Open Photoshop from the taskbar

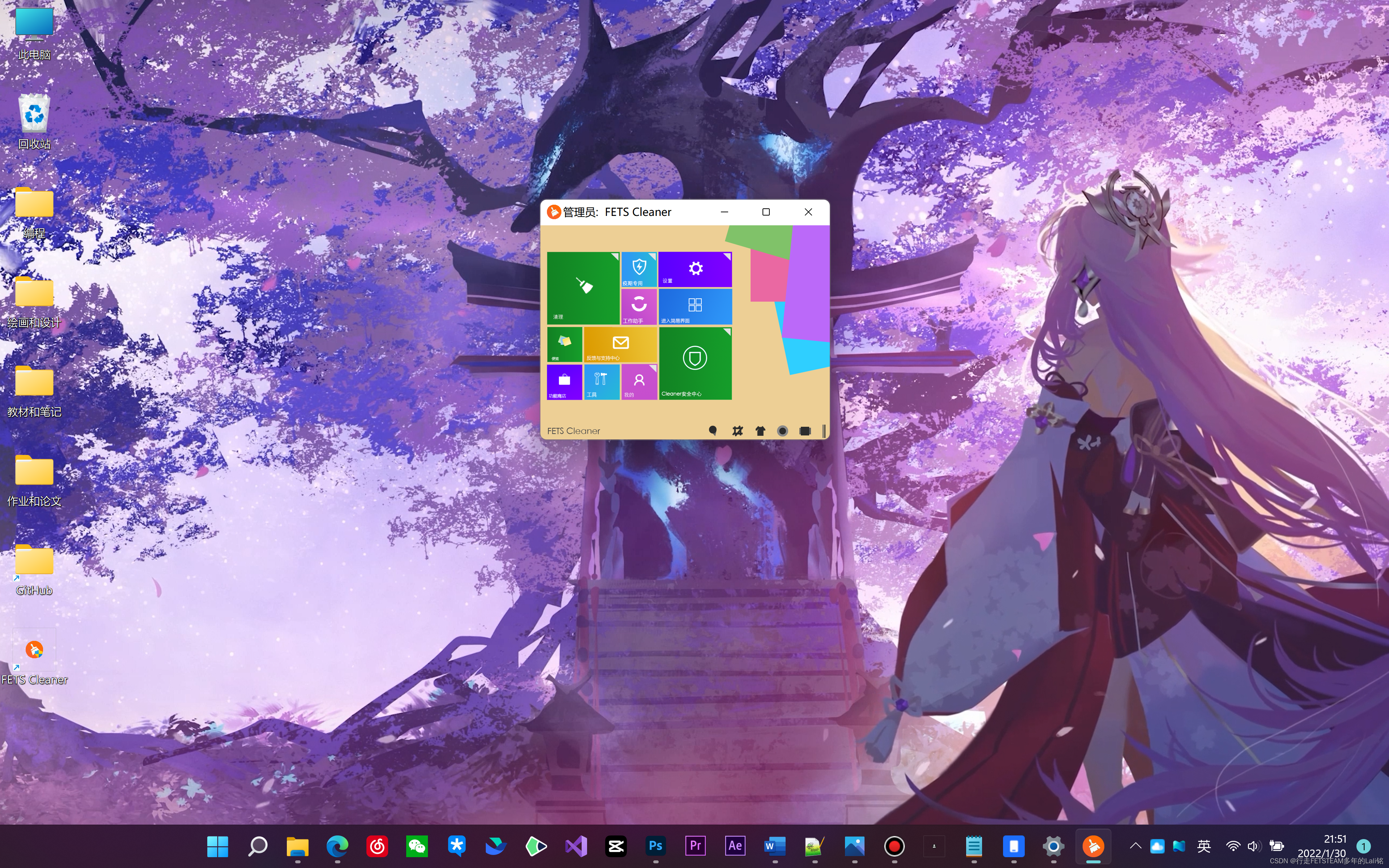pyautogui.click(x=655, y=846)
